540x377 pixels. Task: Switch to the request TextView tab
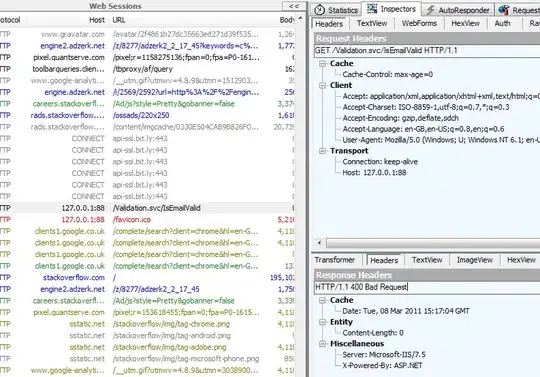372,23
